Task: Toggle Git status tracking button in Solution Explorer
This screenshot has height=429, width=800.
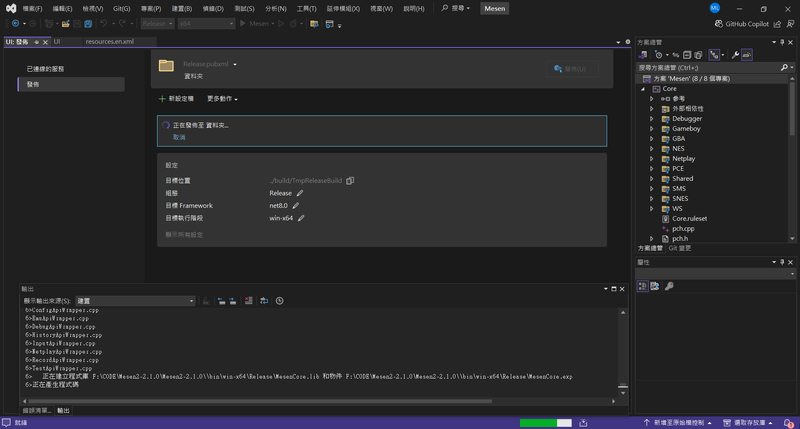Action: tap(714, 55)
